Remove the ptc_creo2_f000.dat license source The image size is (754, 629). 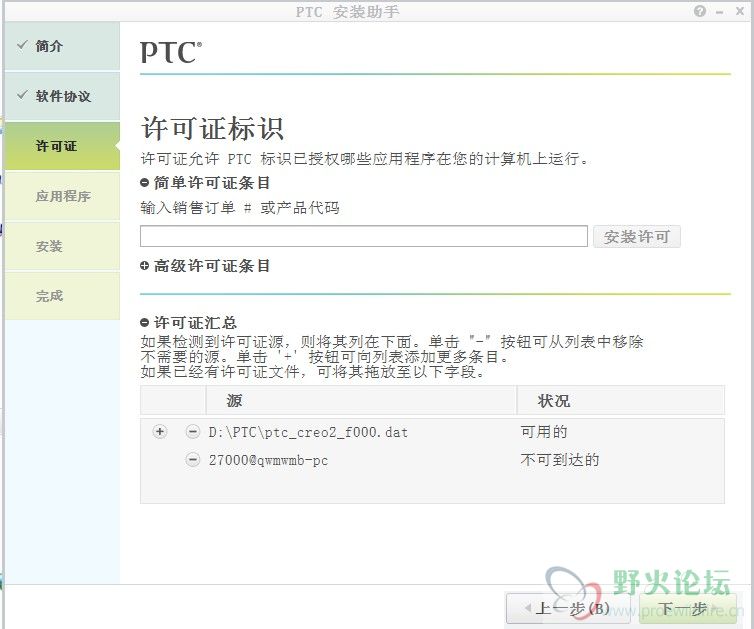[x=192, y=432]
